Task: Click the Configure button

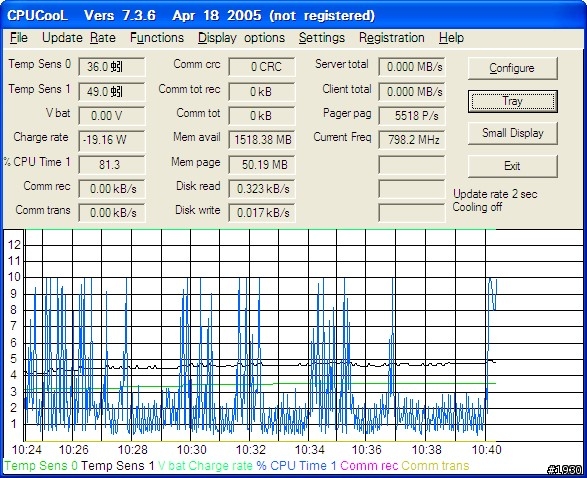Action: [513, 68]
